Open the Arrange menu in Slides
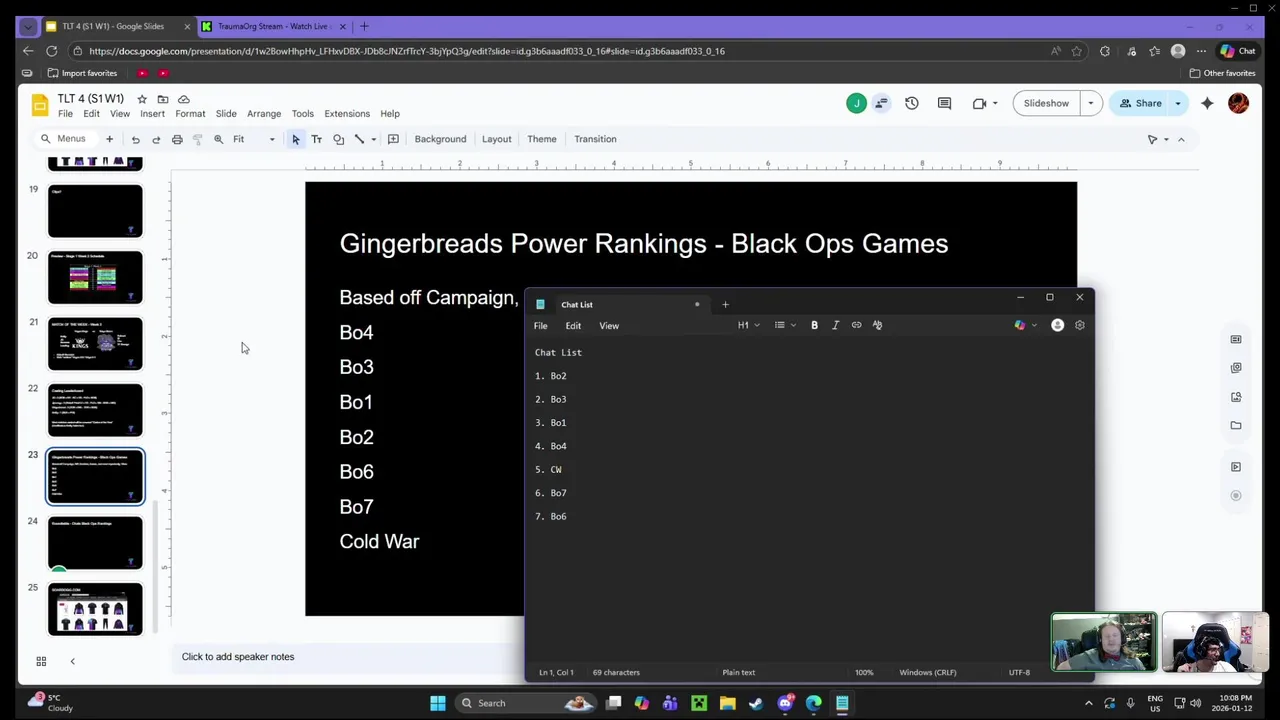The height and width of the screenshot is (720, 1280). [x=264, y=114]
